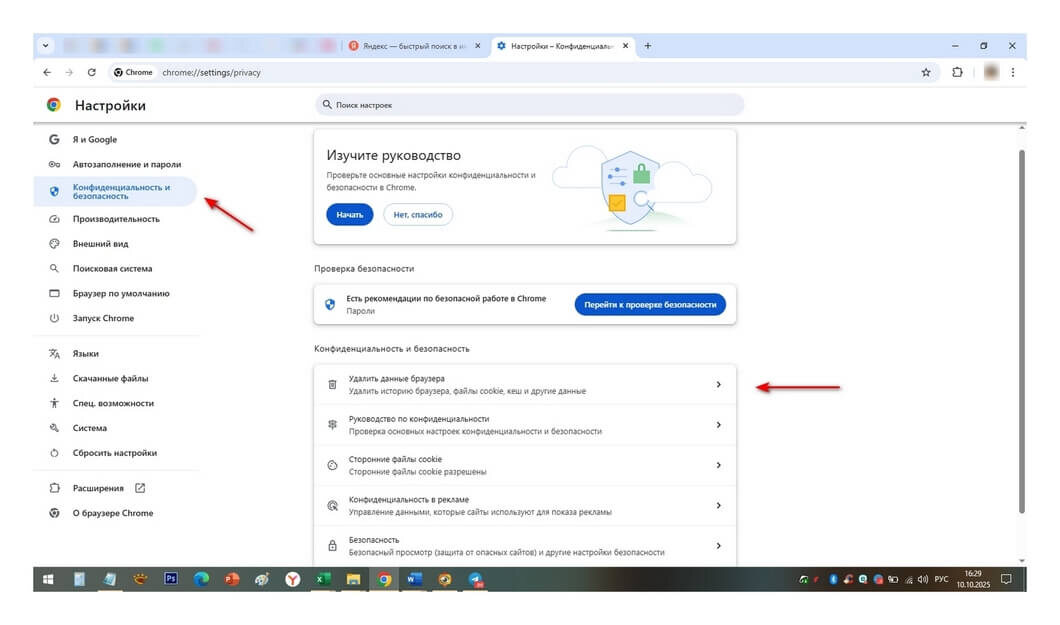This screenshot has height=625, width=1060.
Task: Click the accessibility icon for Спец. возможности
Action: (54, 403)
